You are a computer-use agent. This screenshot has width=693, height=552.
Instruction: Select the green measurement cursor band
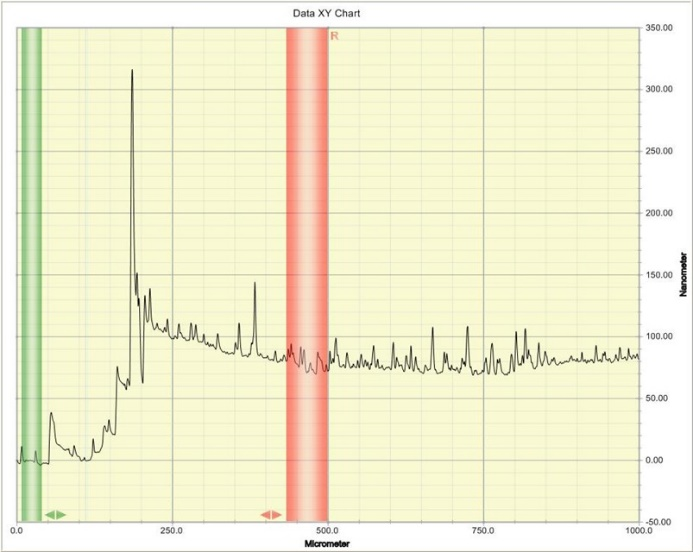32,274
